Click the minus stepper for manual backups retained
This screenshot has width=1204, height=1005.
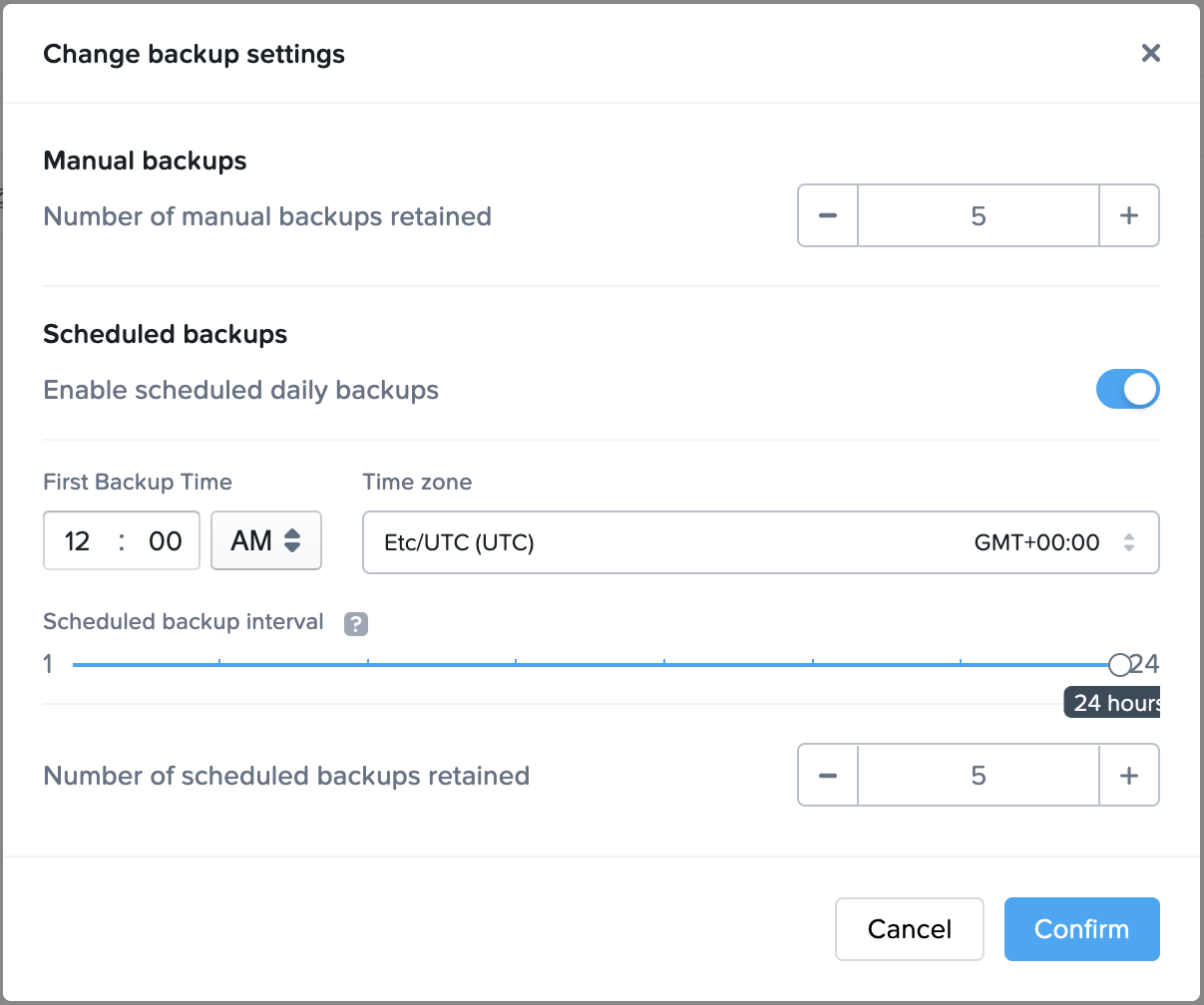pyautogui.click(x=828, y=215)
